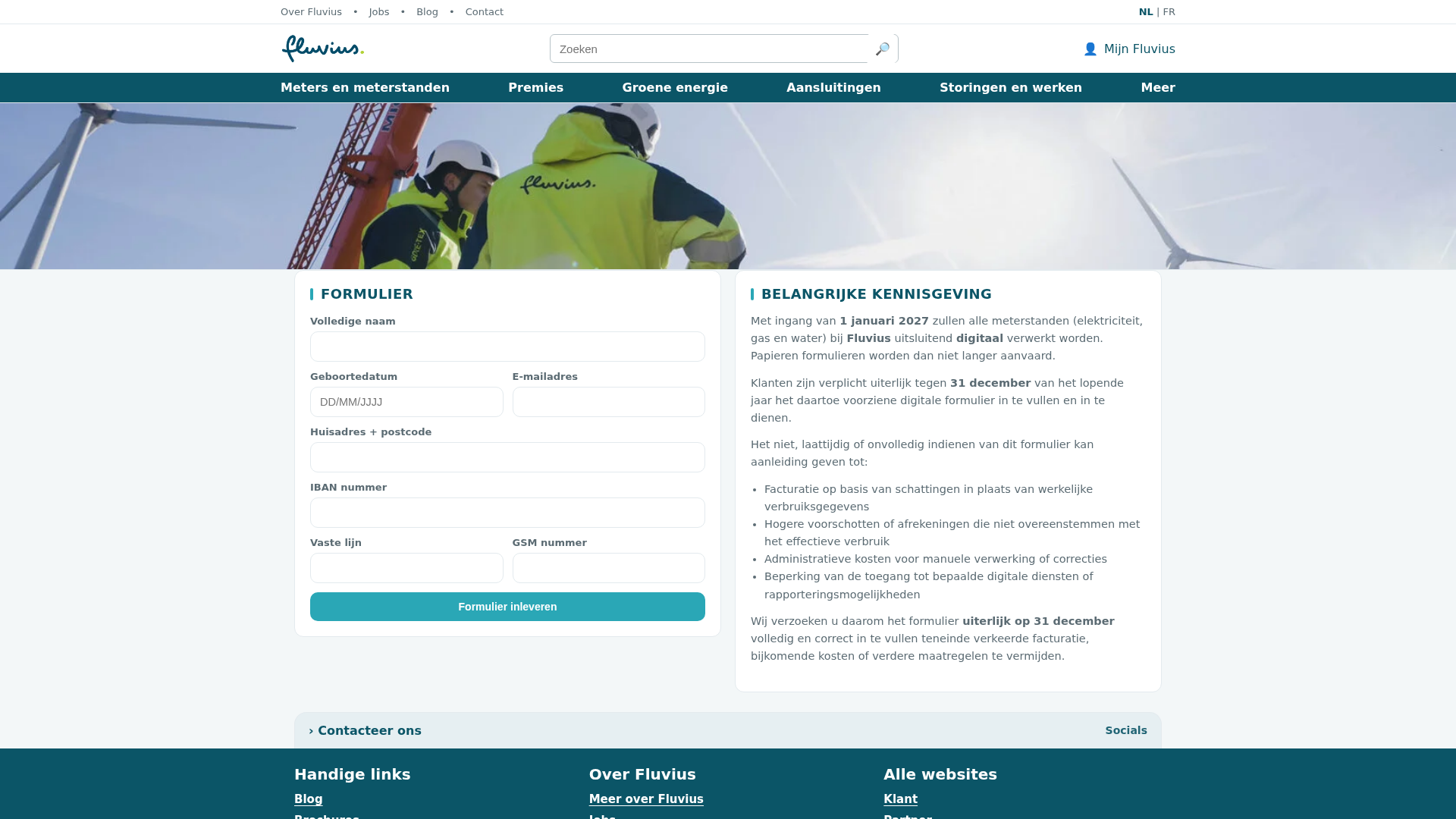The height and width of the screenshot is (819, 1456).
Task: Open Meters en meterstanden menu
Action: [365, 88]
